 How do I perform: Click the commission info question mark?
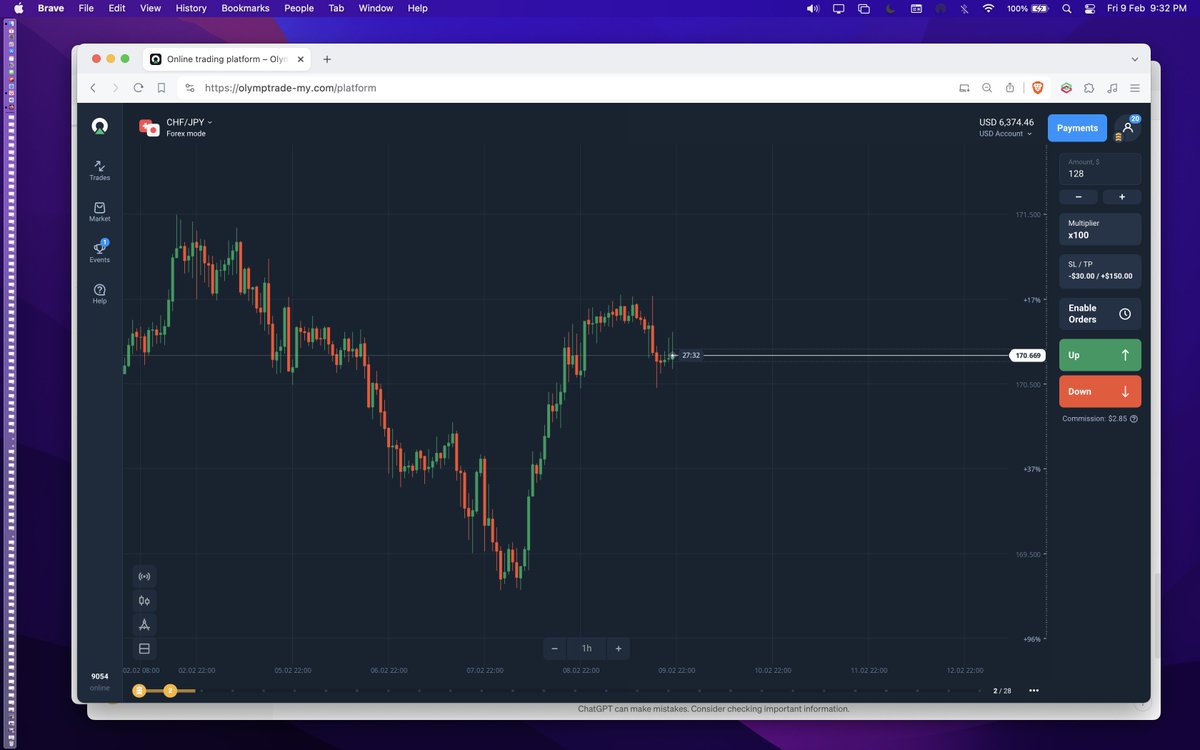coord(1133,419)
